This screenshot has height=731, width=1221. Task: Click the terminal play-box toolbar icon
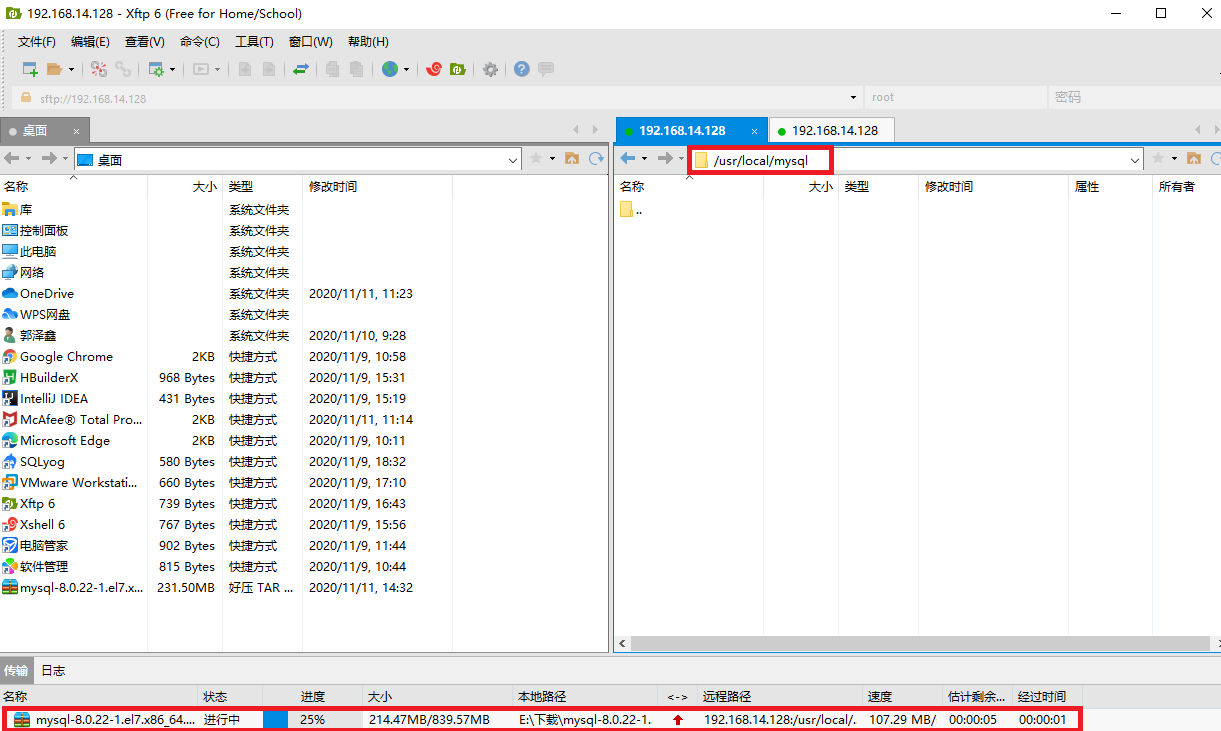tap(201, 69)
